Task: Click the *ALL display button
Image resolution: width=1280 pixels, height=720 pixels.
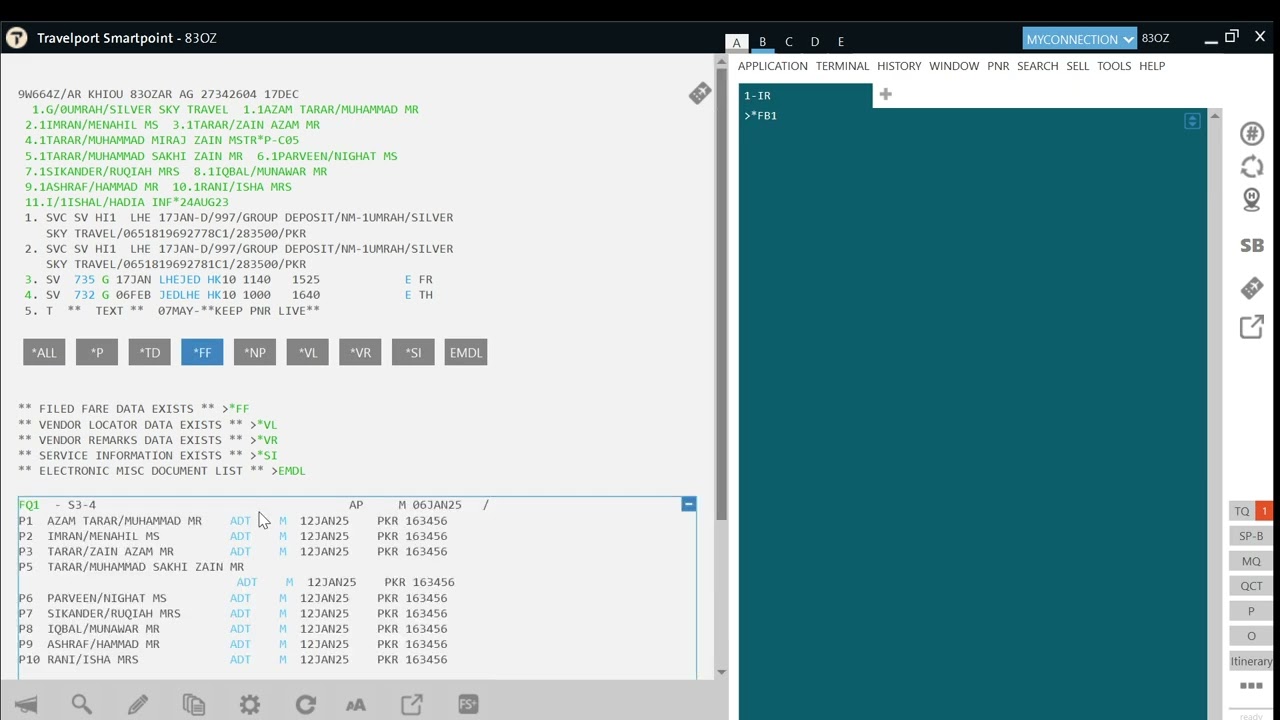Action: click(44, 352)
